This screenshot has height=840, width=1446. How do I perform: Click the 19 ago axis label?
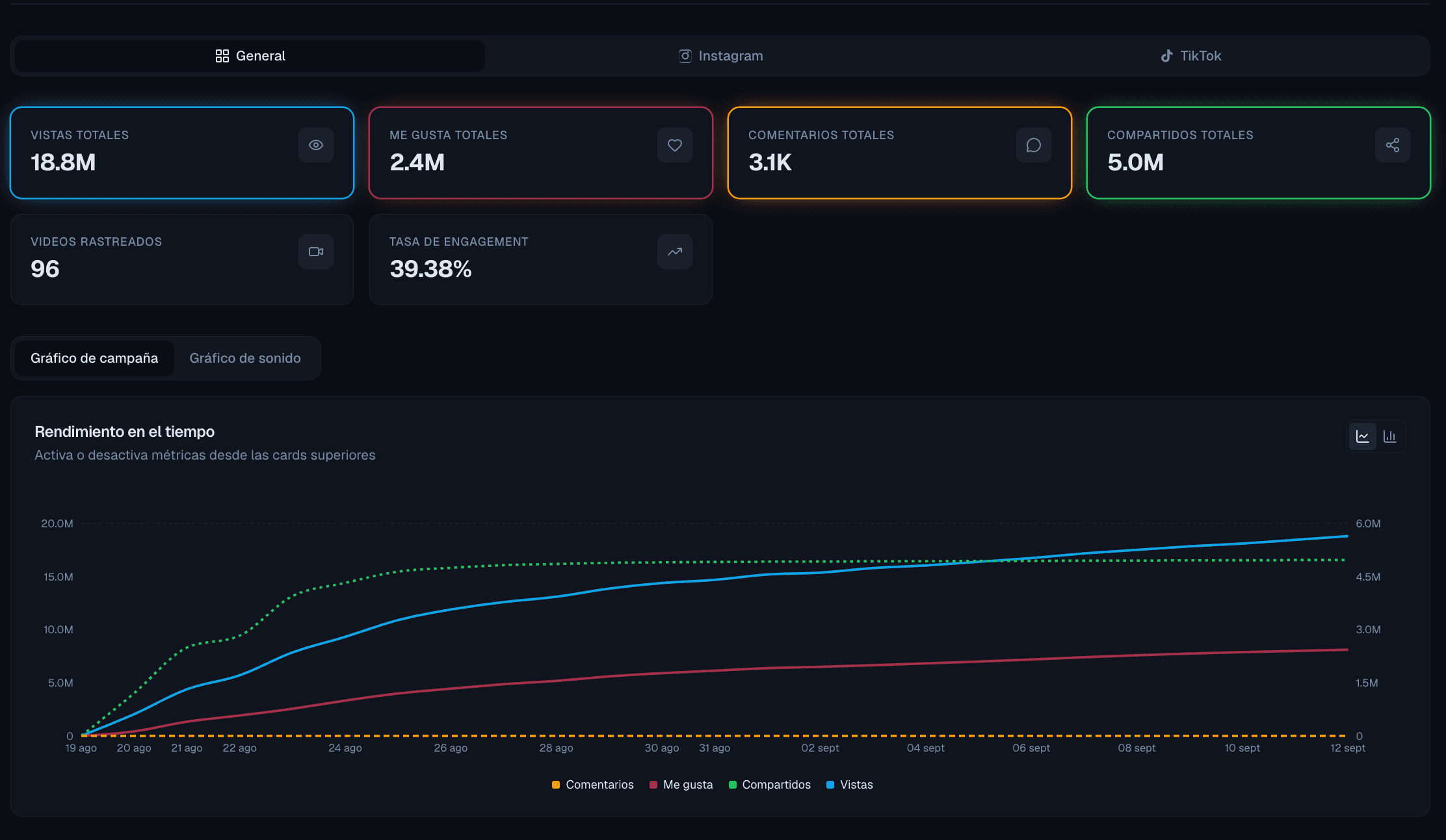pos(81,748)
